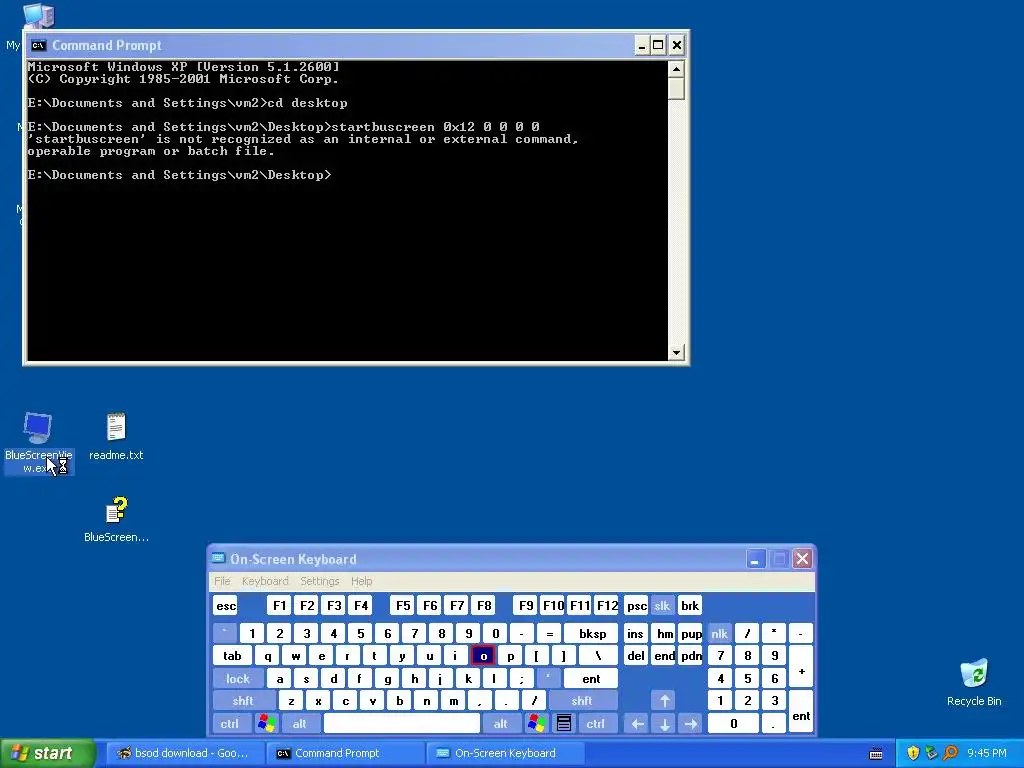Click the psc print screen key
This screenshot has width=1024, height=768.
(x=637, y=605)
